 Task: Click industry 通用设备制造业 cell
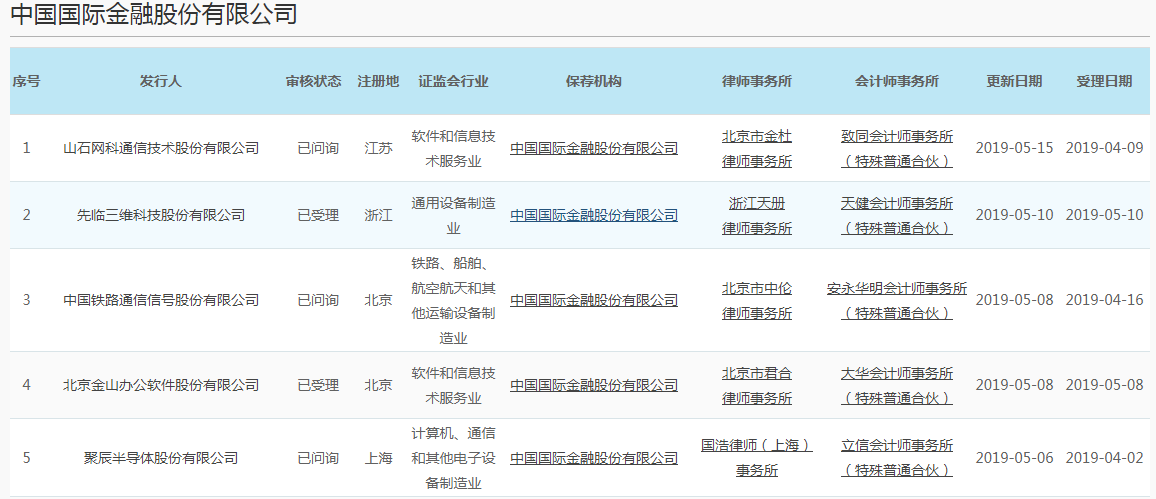[x=453, y=215]
